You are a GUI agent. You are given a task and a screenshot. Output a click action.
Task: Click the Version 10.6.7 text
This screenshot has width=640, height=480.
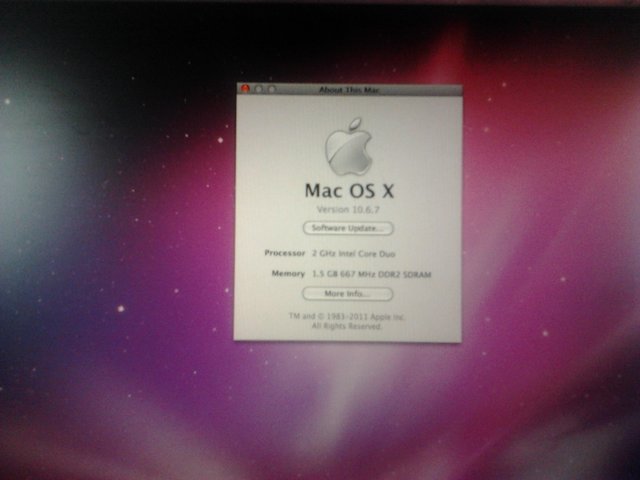(347, 210)
